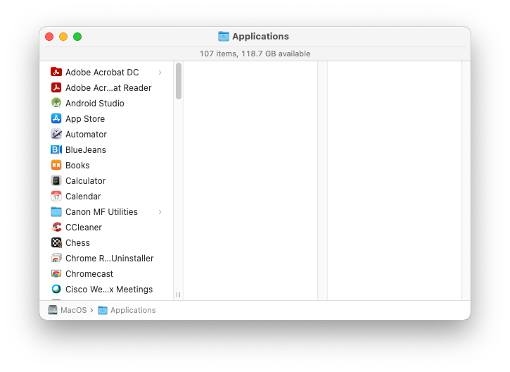Image resolution: width=510 pixels, height=372 pixels.
Task: Click the Adobe Acrobat Reader icon
Action: [x=56, y=87]
